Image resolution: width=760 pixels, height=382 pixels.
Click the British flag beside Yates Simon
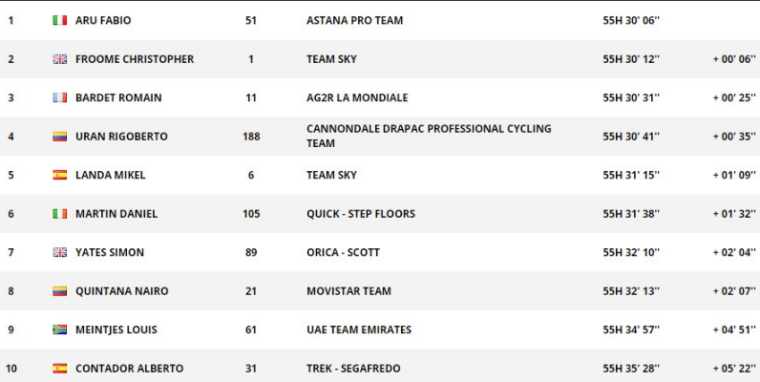(x=60, y=253)
